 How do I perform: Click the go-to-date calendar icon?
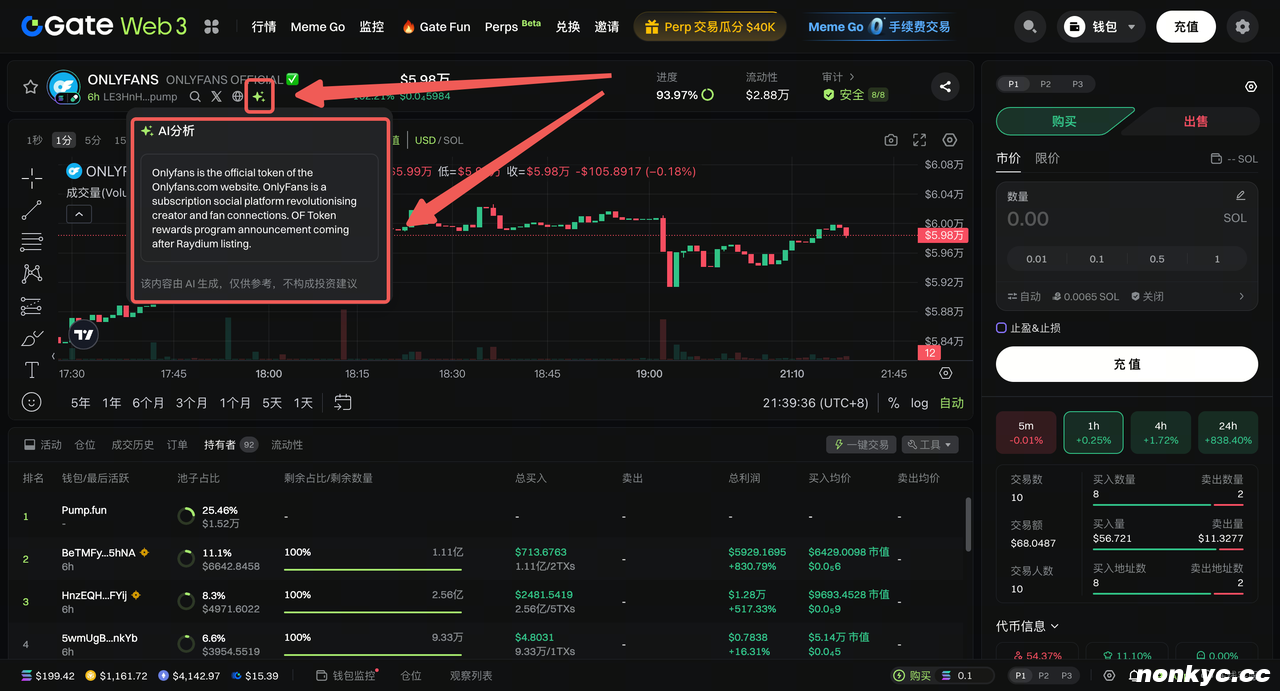343,402
